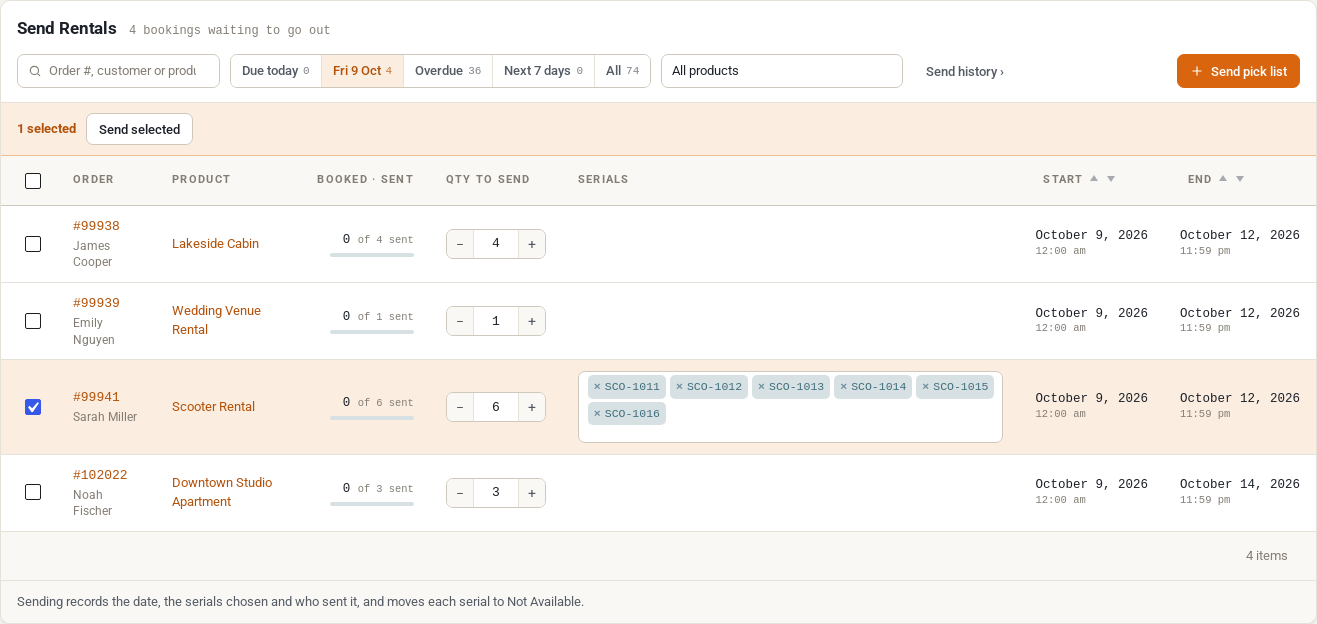Switch to Next 7 days tab
The image size is (1317, 624).
point(543,71)
